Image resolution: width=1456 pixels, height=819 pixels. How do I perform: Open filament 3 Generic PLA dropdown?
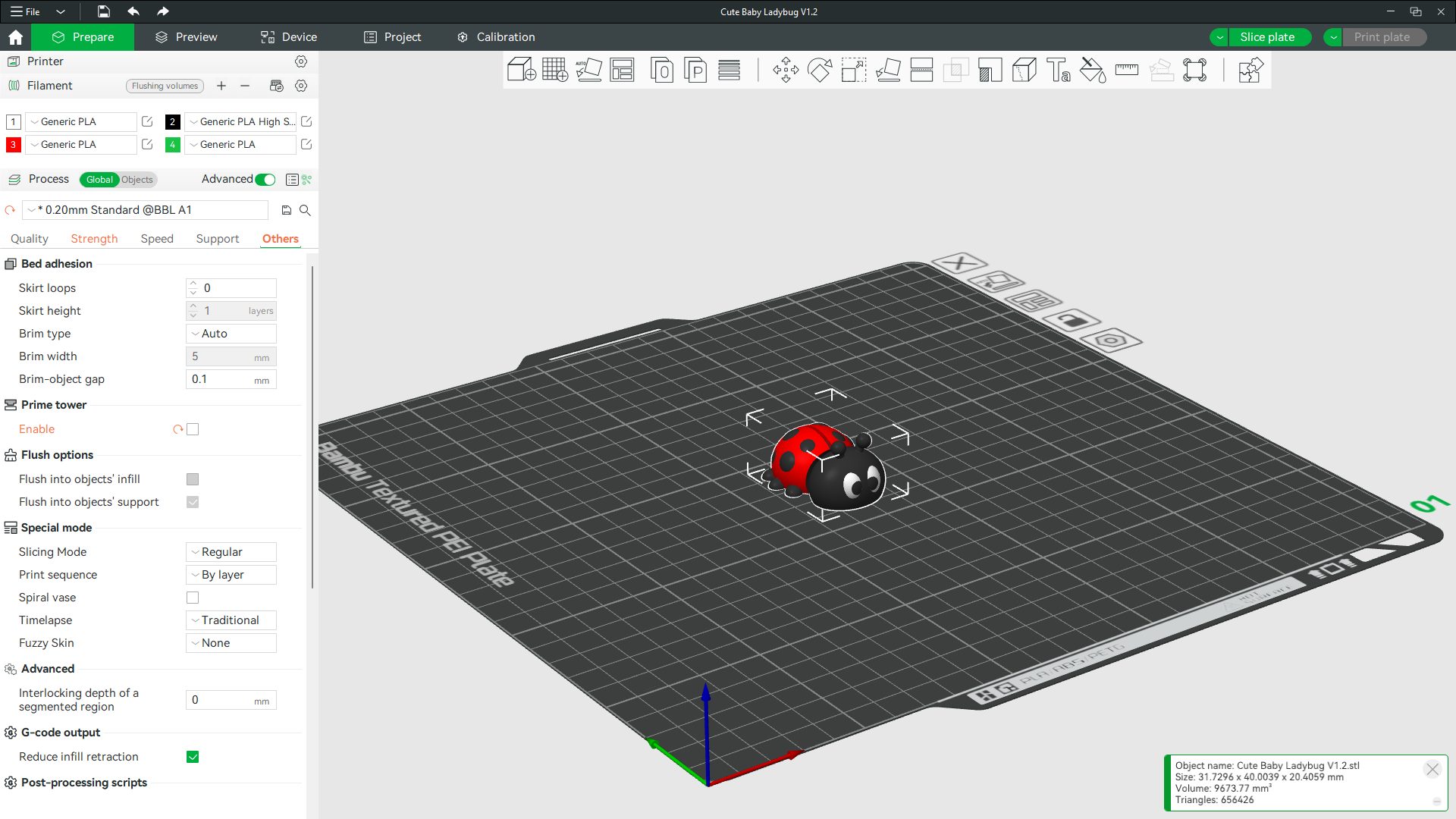coord(81,144)
